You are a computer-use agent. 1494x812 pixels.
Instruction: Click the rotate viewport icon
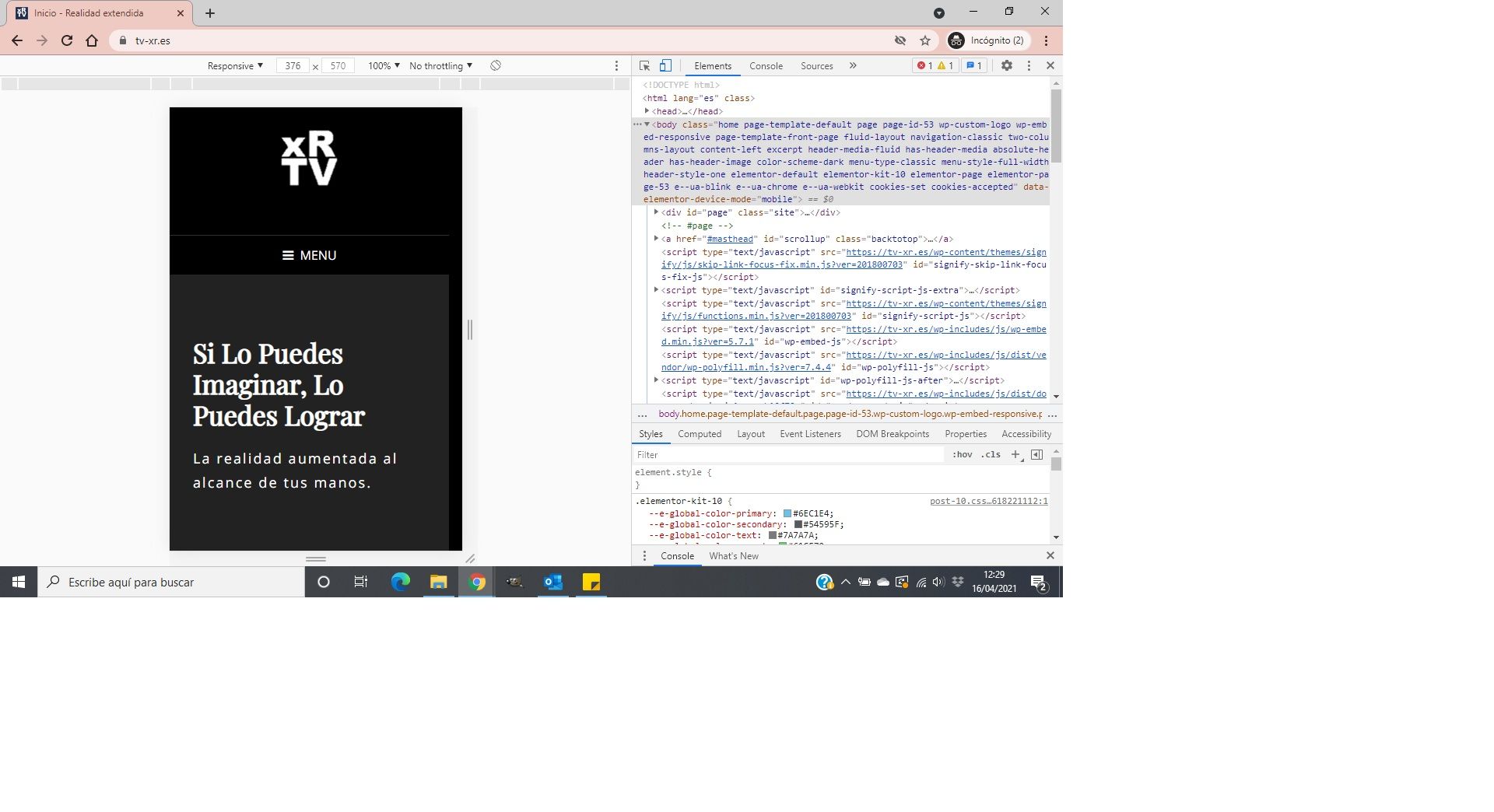click(496, 66)
